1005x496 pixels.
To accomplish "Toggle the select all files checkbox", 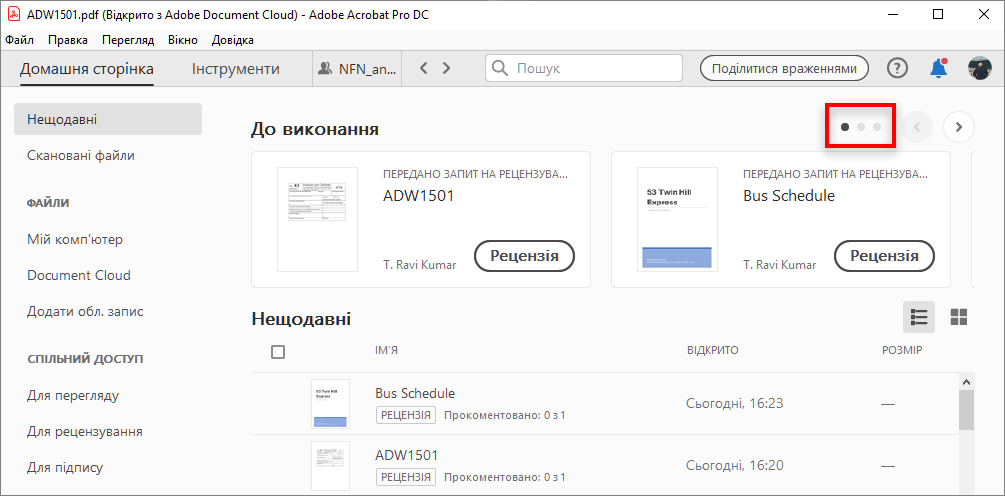I will (278, 352).
